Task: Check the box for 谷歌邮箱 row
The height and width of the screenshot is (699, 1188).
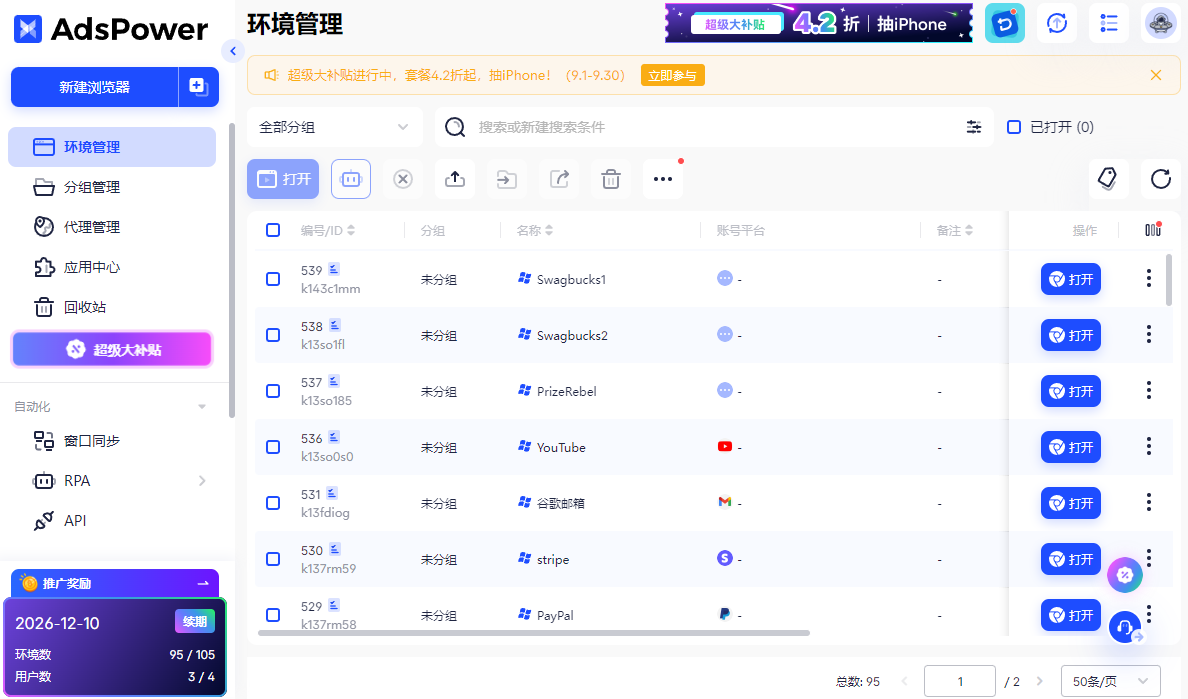Action: (x=273, y=503)
